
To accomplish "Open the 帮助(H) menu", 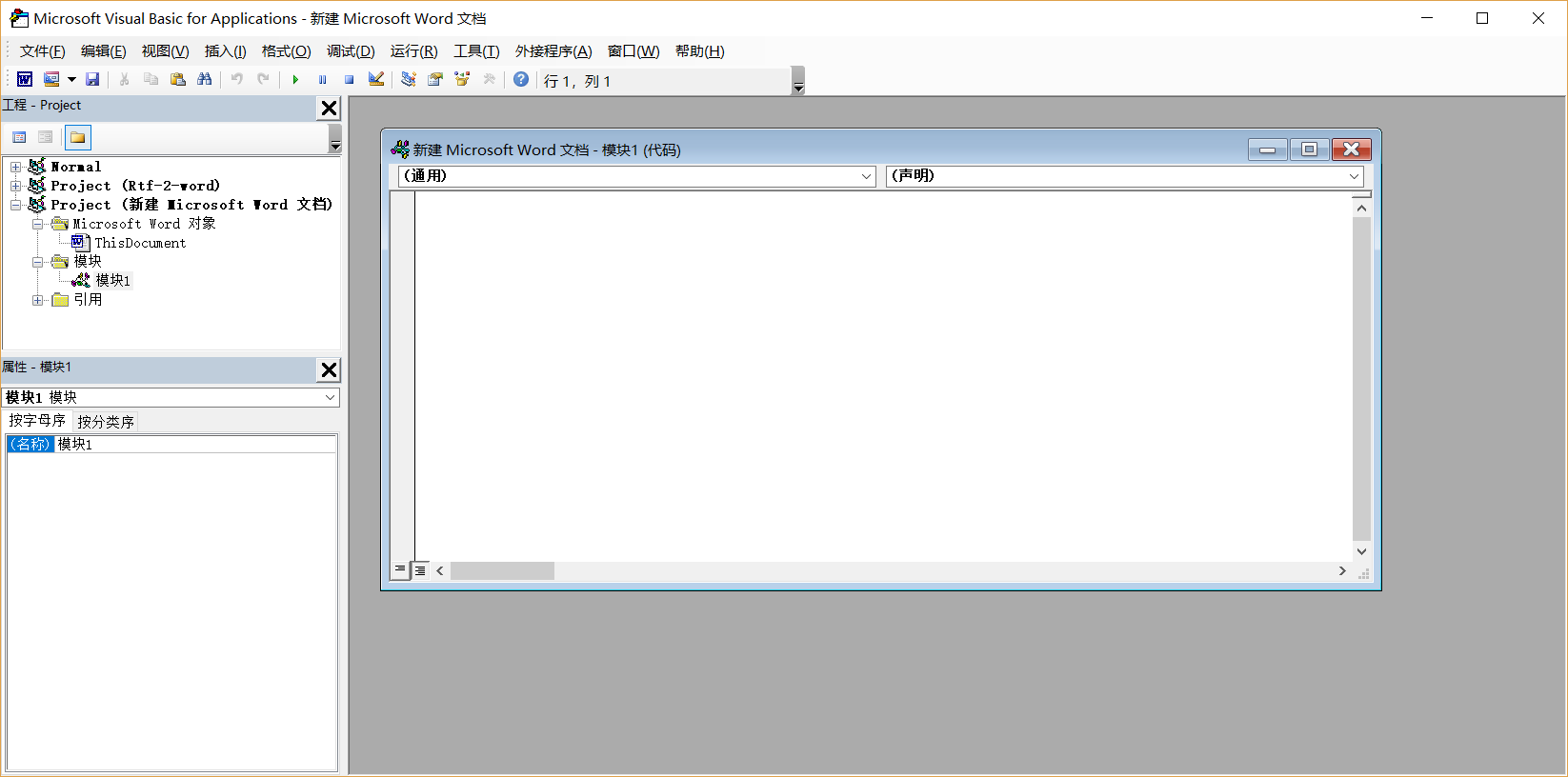I will pyautogui.click(x=700, y=51).
